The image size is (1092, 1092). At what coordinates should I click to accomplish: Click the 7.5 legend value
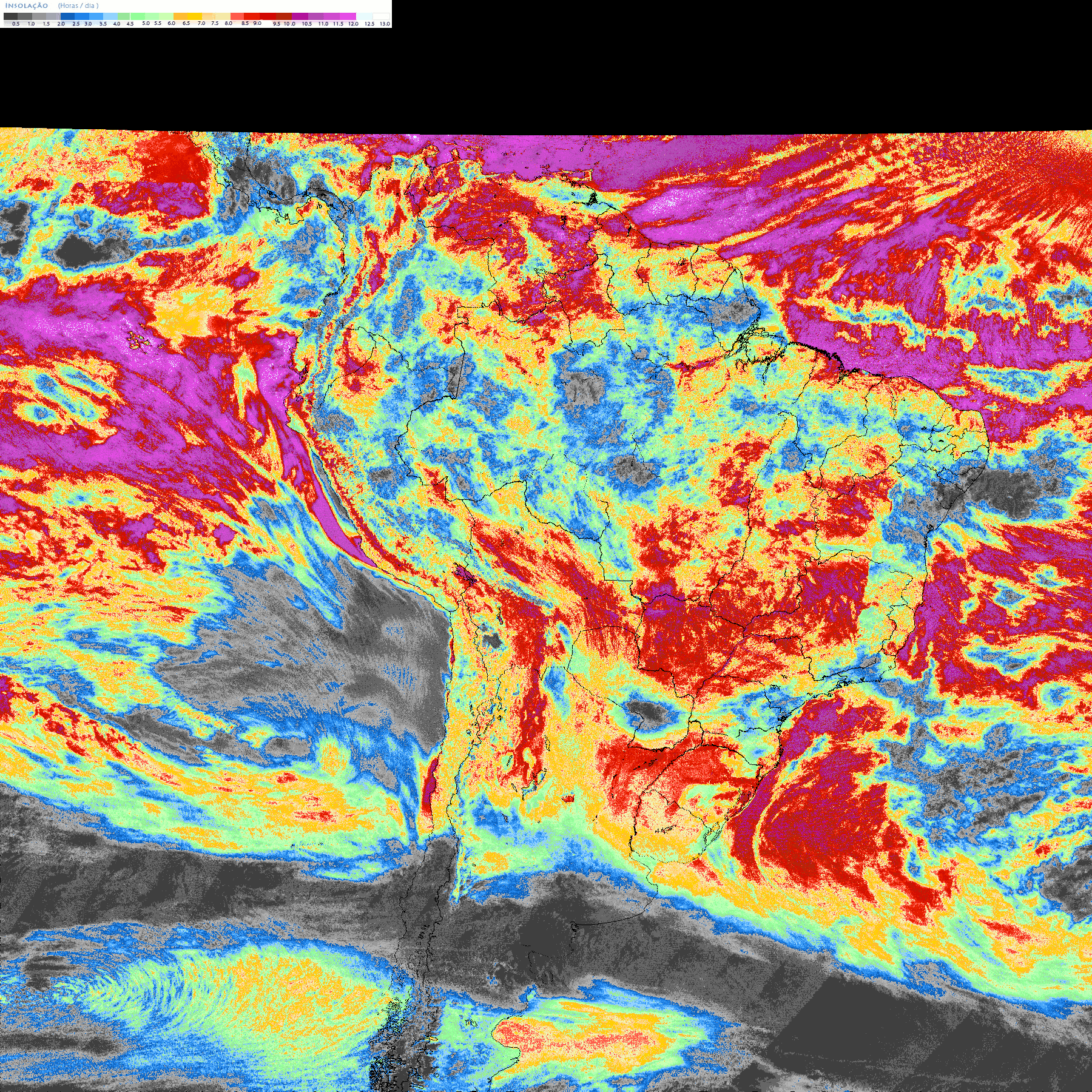215,23
